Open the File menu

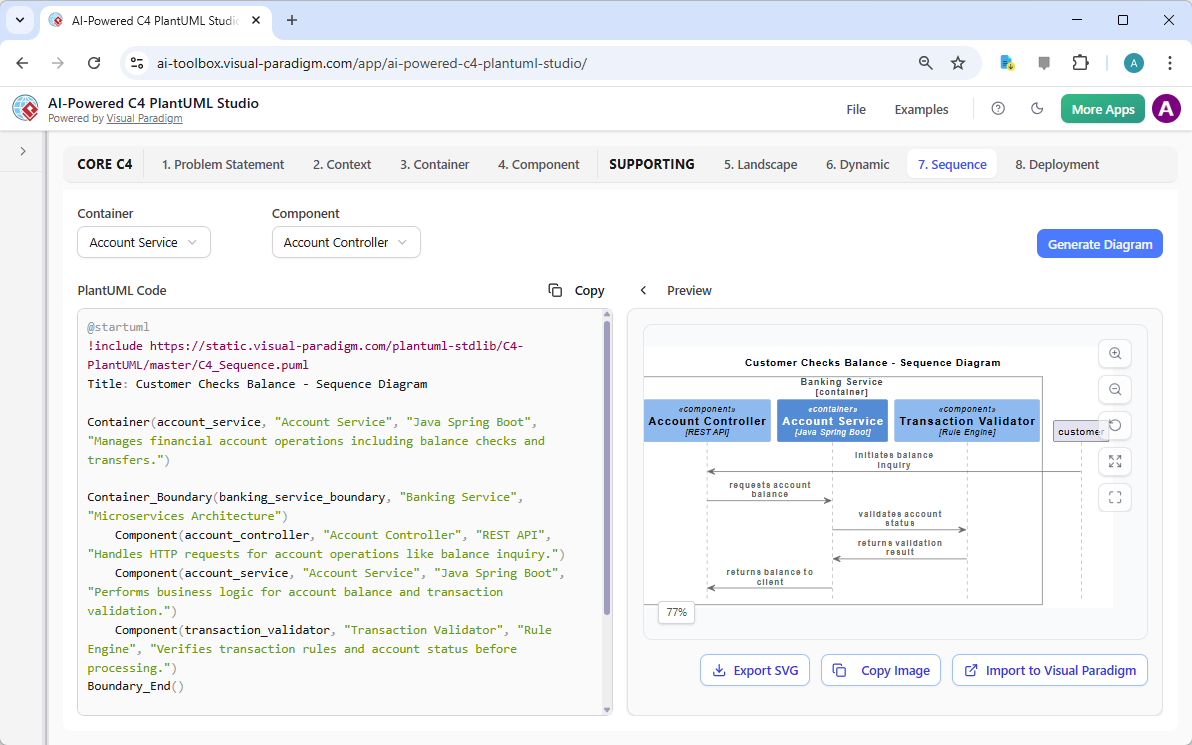pos(856,109)
